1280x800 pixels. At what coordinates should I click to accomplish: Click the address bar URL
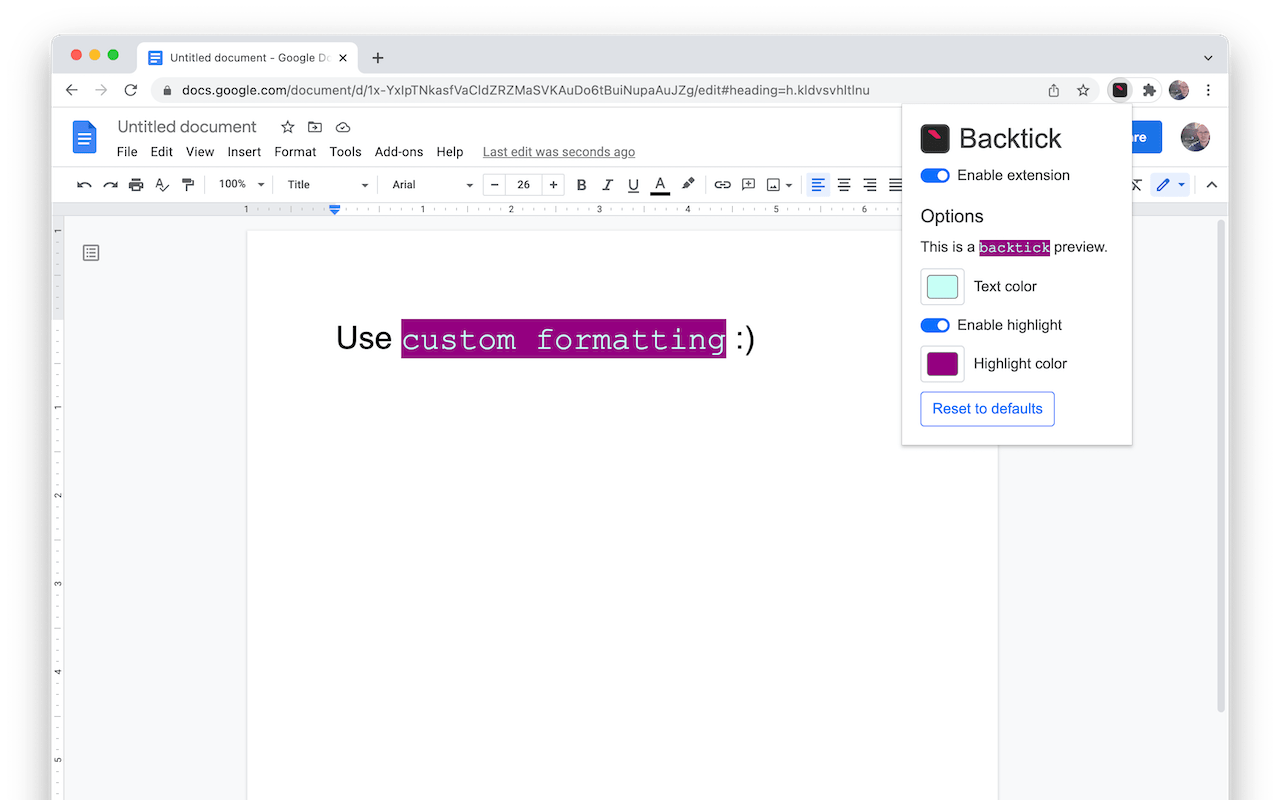point(526,90)
